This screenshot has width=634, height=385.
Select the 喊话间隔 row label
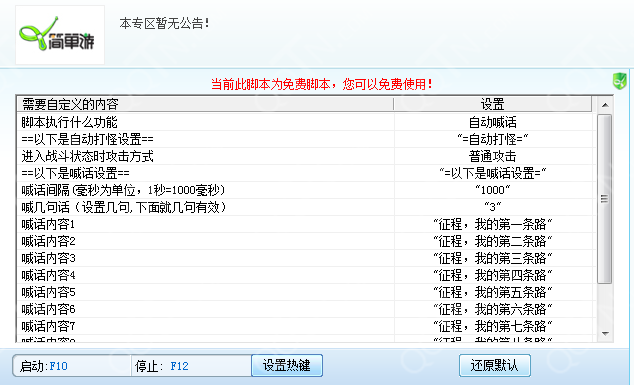(123, 190)
